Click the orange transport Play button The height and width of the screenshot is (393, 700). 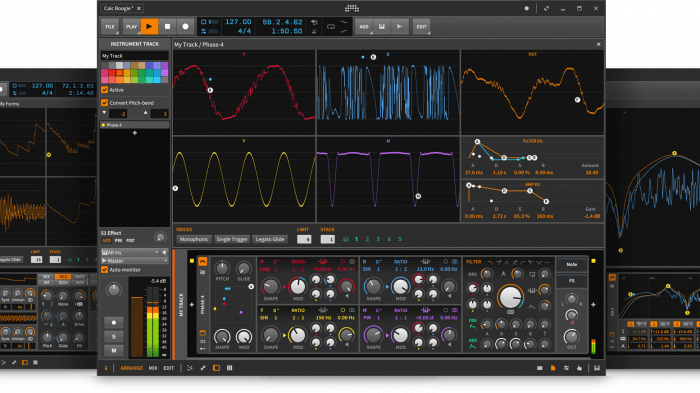pyautogui.click(x=149, y=26)
